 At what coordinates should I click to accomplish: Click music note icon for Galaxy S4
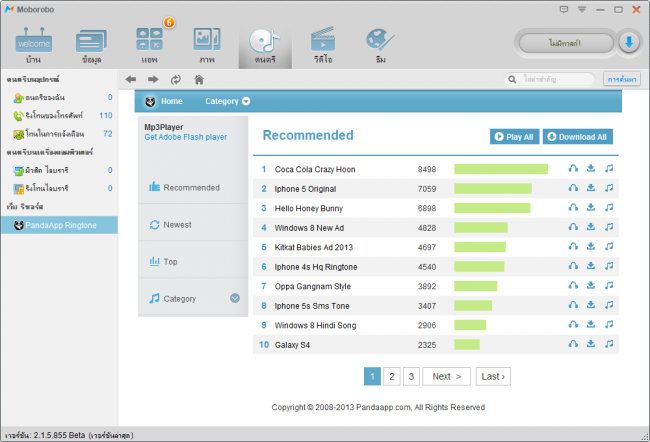609,343
